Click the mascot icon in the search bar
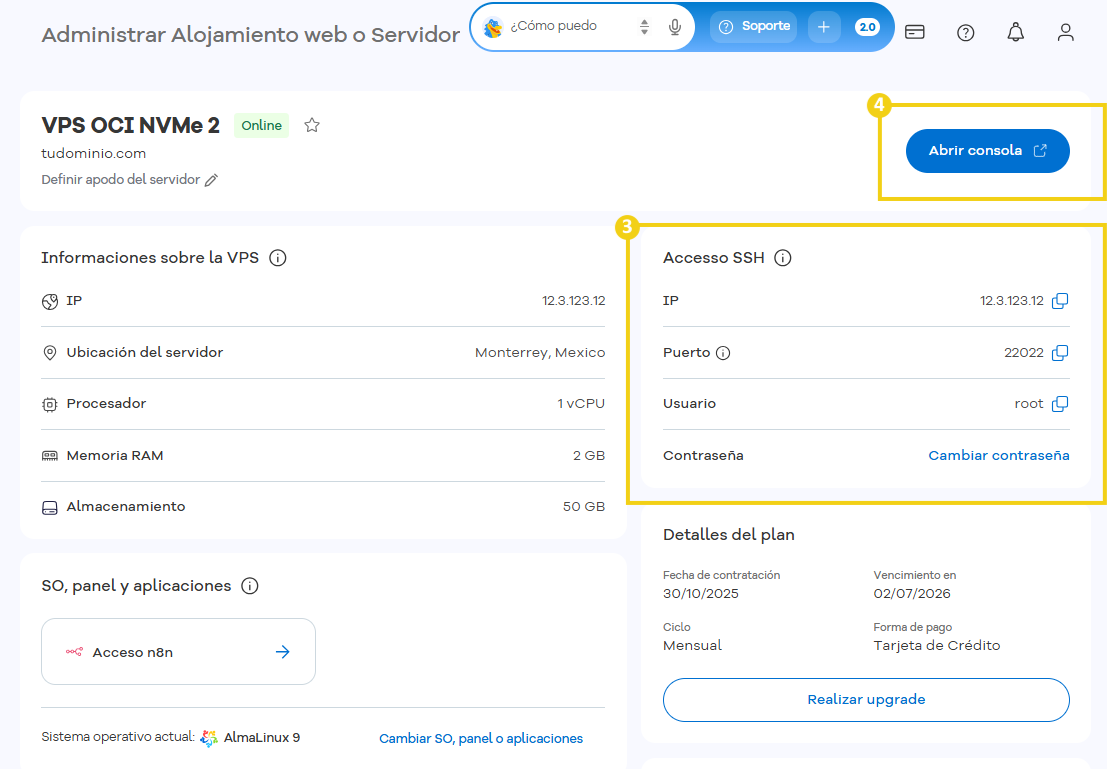The image size is (1107, 769). tap(493, 28)
